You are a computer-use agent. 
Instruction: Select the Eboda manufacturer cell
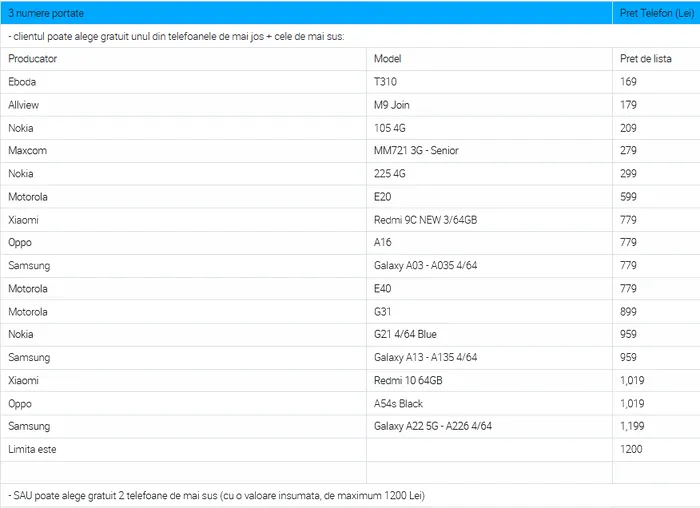183,82
